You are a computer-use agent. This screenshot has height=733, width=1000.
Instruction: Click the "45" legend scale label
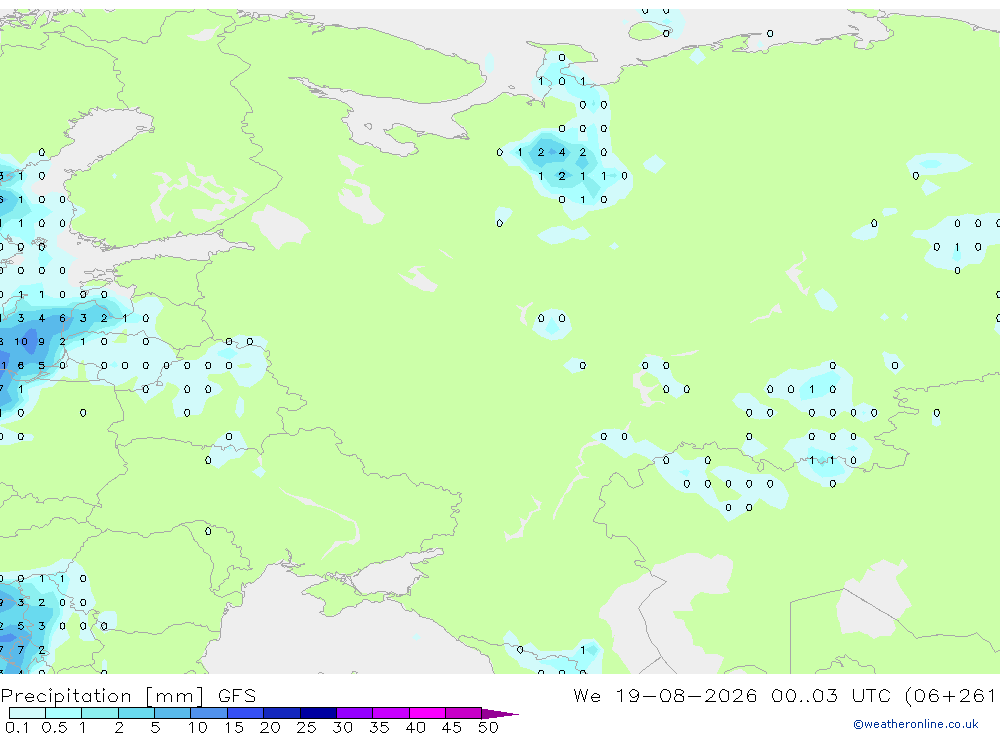point(452,727)
